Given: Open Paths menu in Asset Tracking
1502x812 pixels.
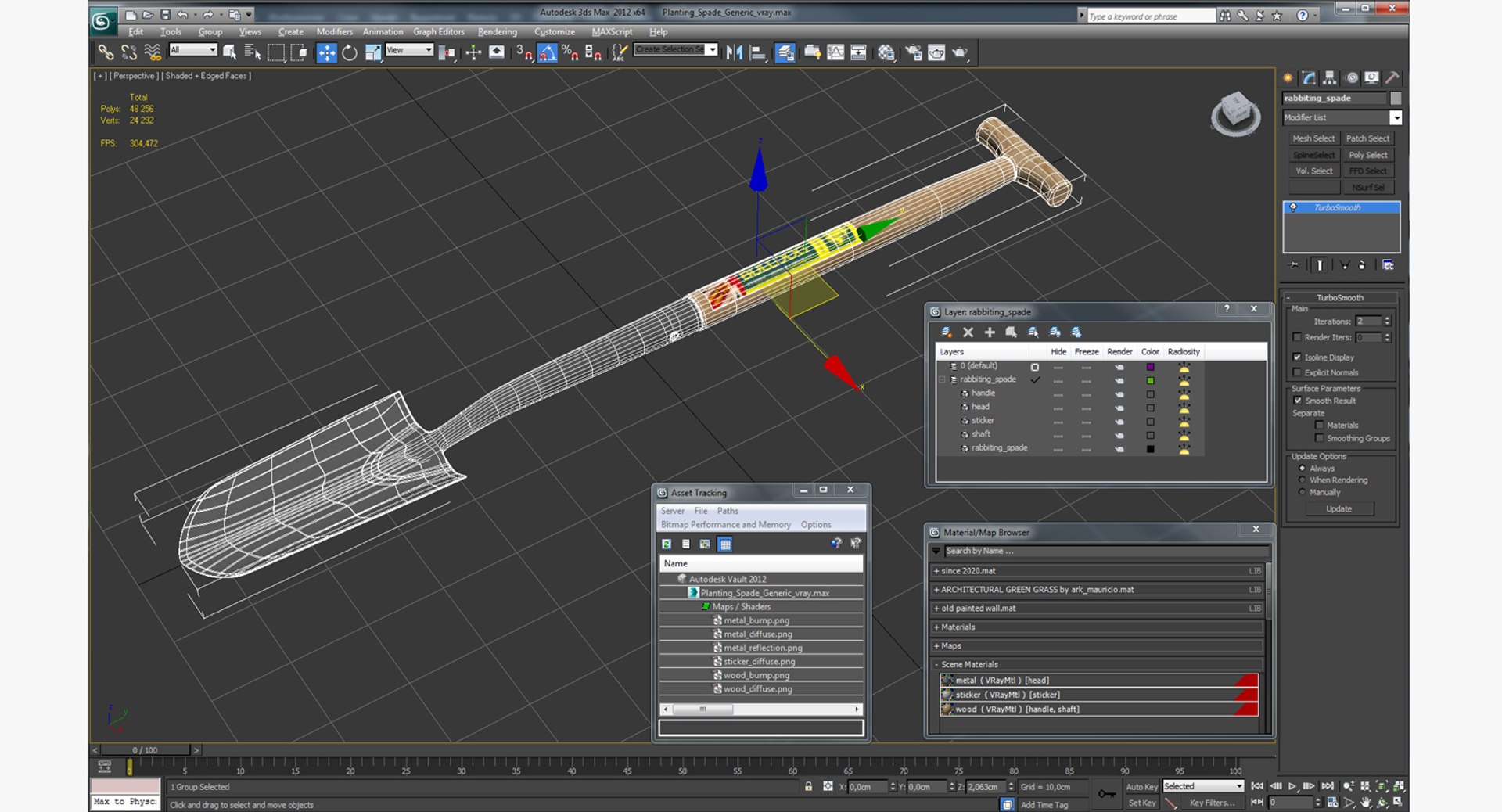Looking at the screenshot, I should click(x=728, y=511).
